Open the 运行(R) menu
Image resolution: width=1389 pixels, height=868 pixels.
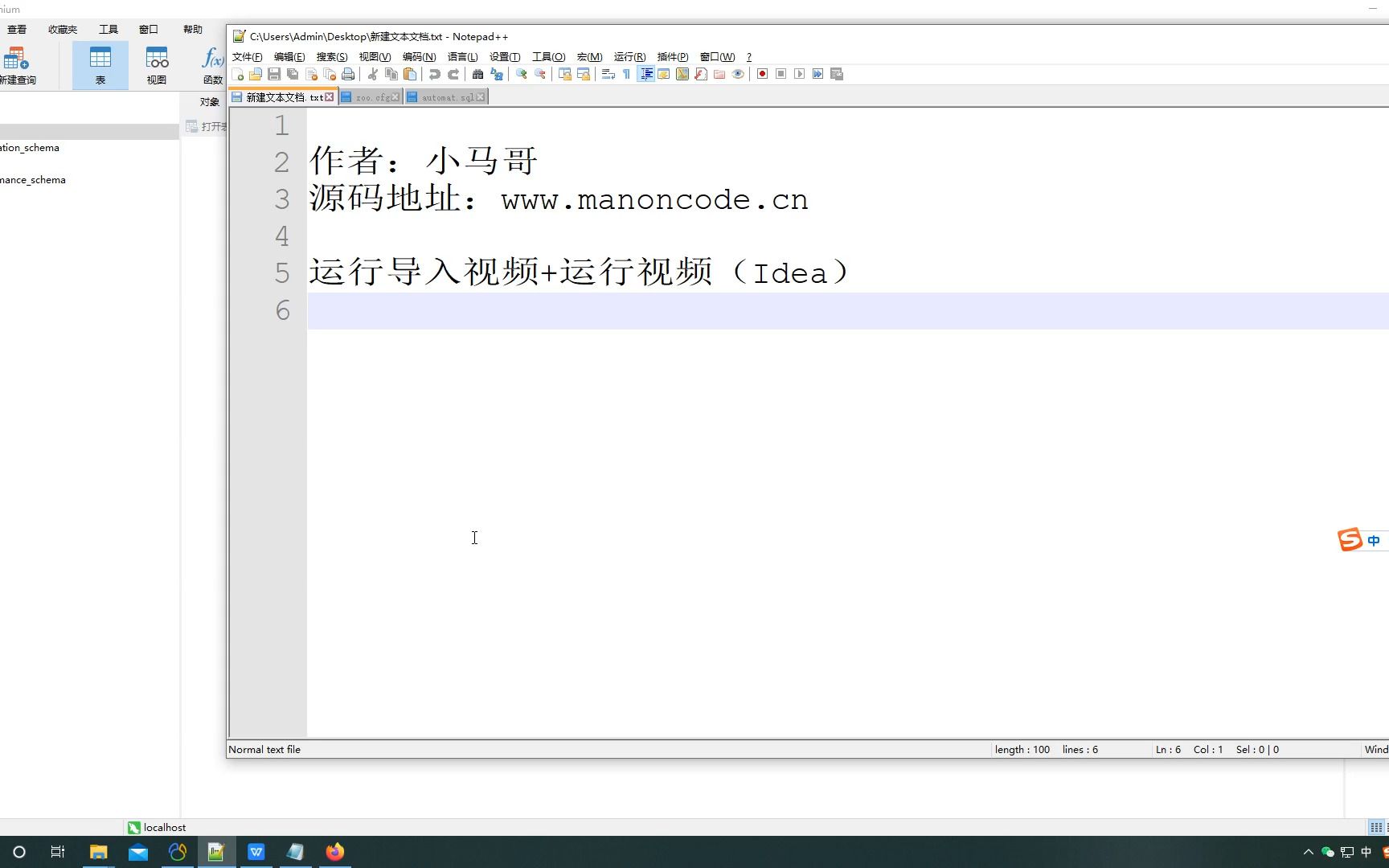click(x=629, y=57)
